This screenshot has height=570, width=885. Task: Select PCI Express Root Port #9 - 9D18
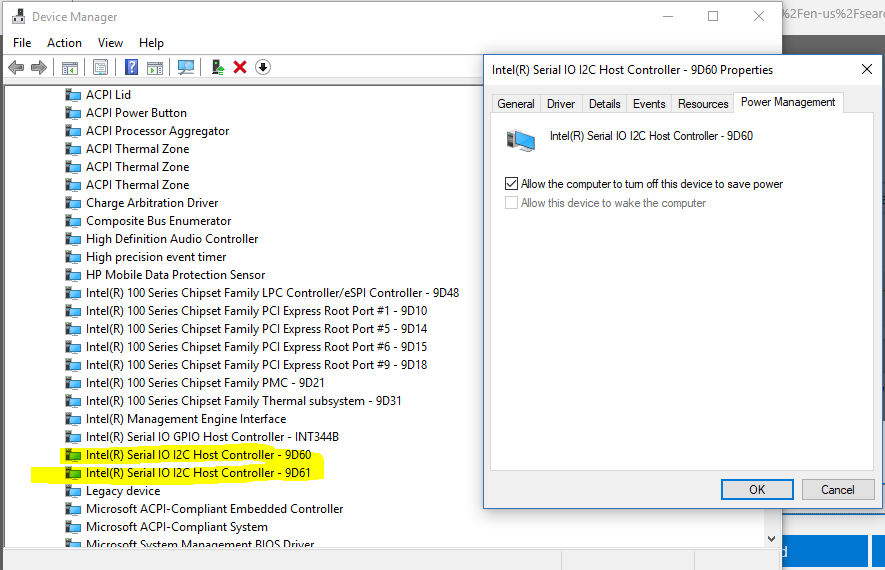[x=256, y=365]
